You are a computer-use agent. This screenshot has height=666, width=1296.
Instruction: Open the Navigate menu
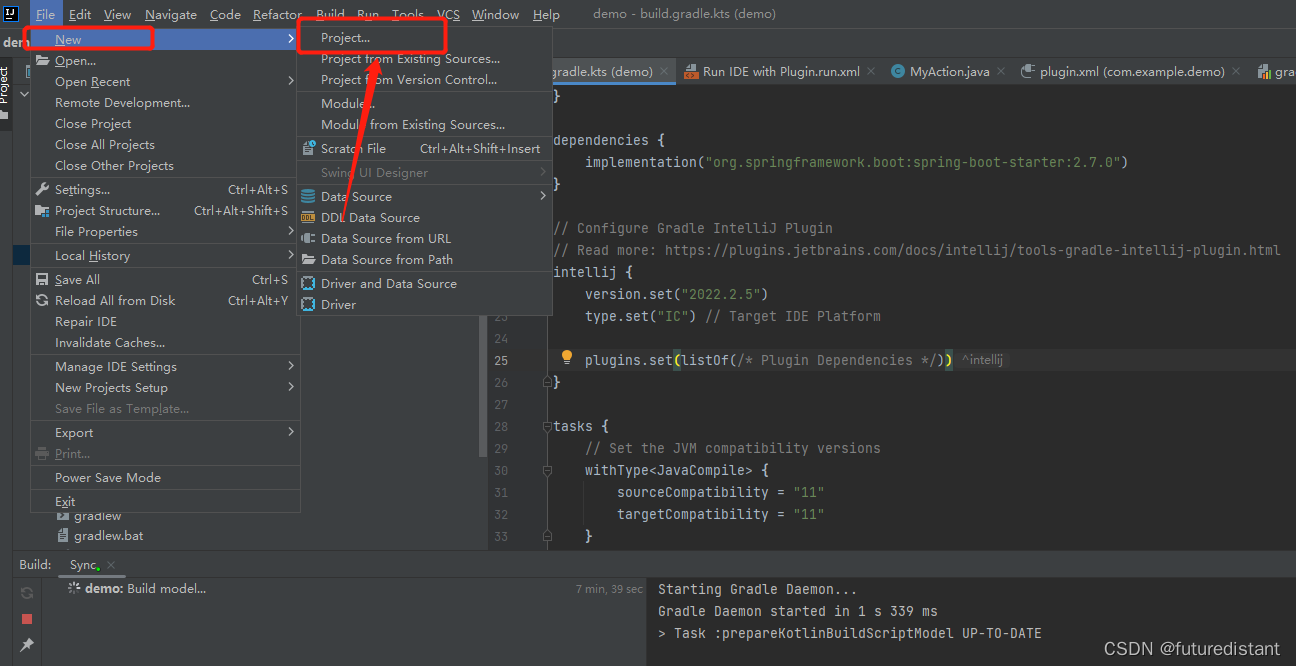[171, 15]
